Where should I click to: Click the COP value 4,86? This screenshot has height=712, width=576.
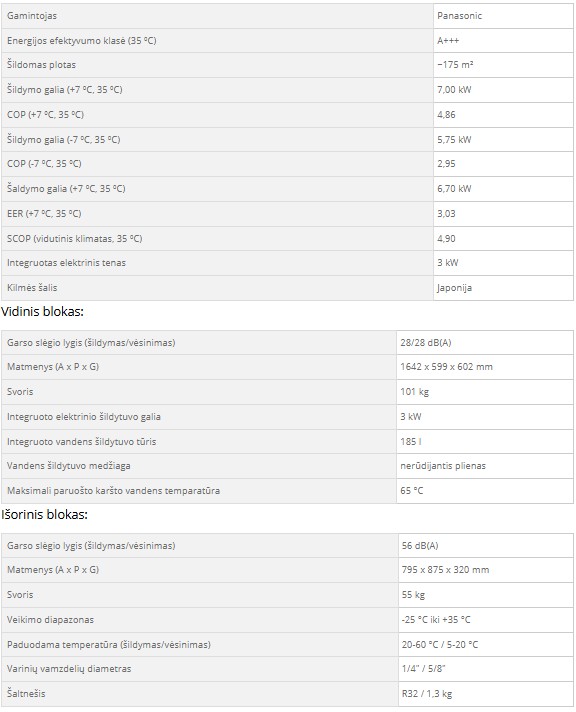446,115
